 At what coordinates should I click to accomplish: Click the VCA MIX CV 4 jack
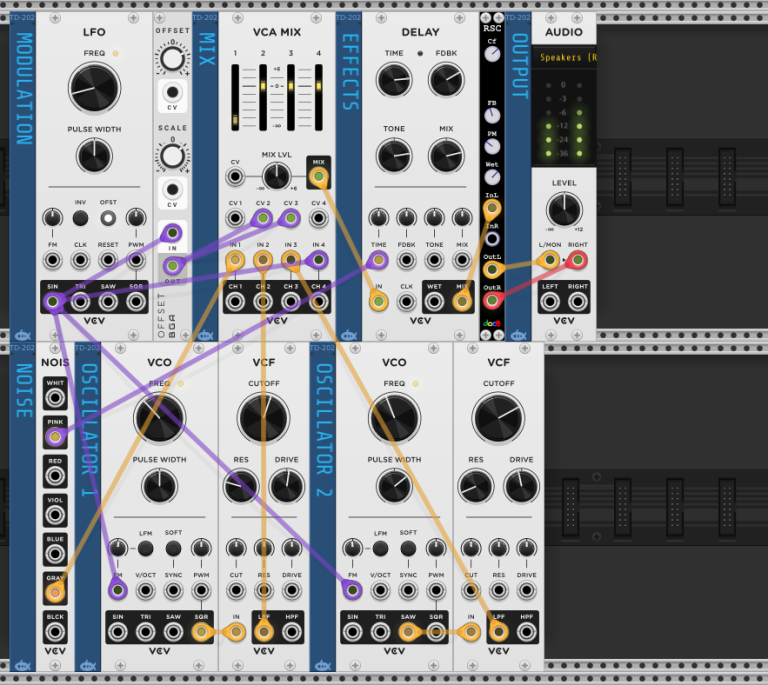click(x=318, y=218)
